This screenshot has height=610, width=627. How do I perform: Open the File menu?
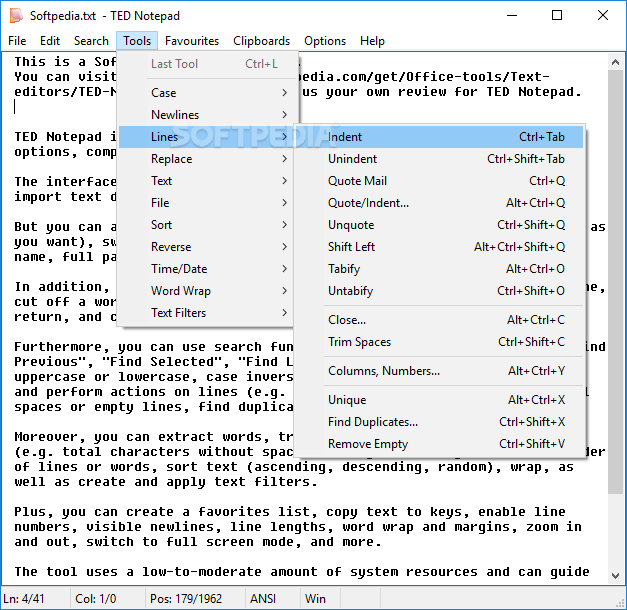click(17, 41)
